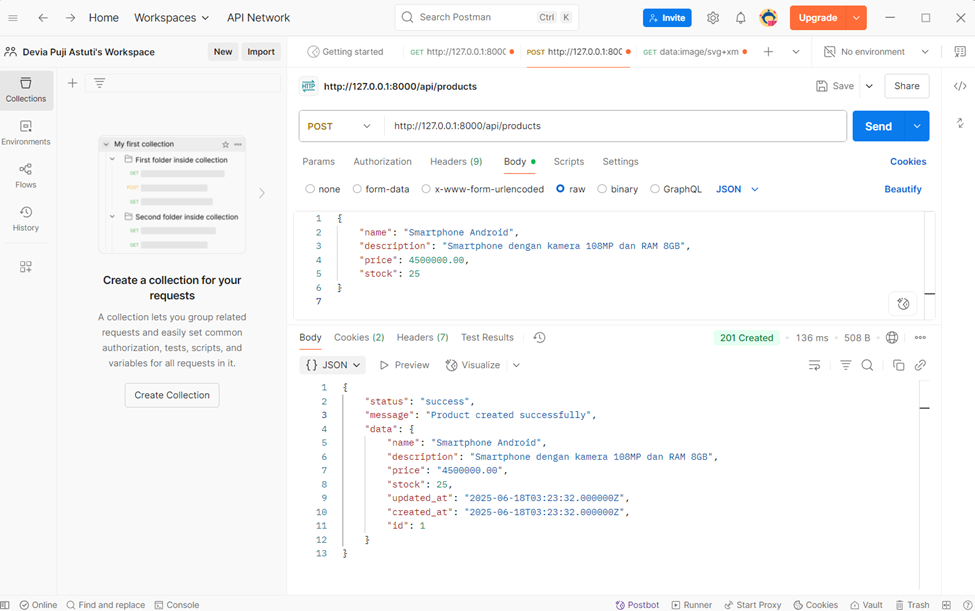Open the POST method dropdown
The image size is (975, 611).
[x=339, y=126]
